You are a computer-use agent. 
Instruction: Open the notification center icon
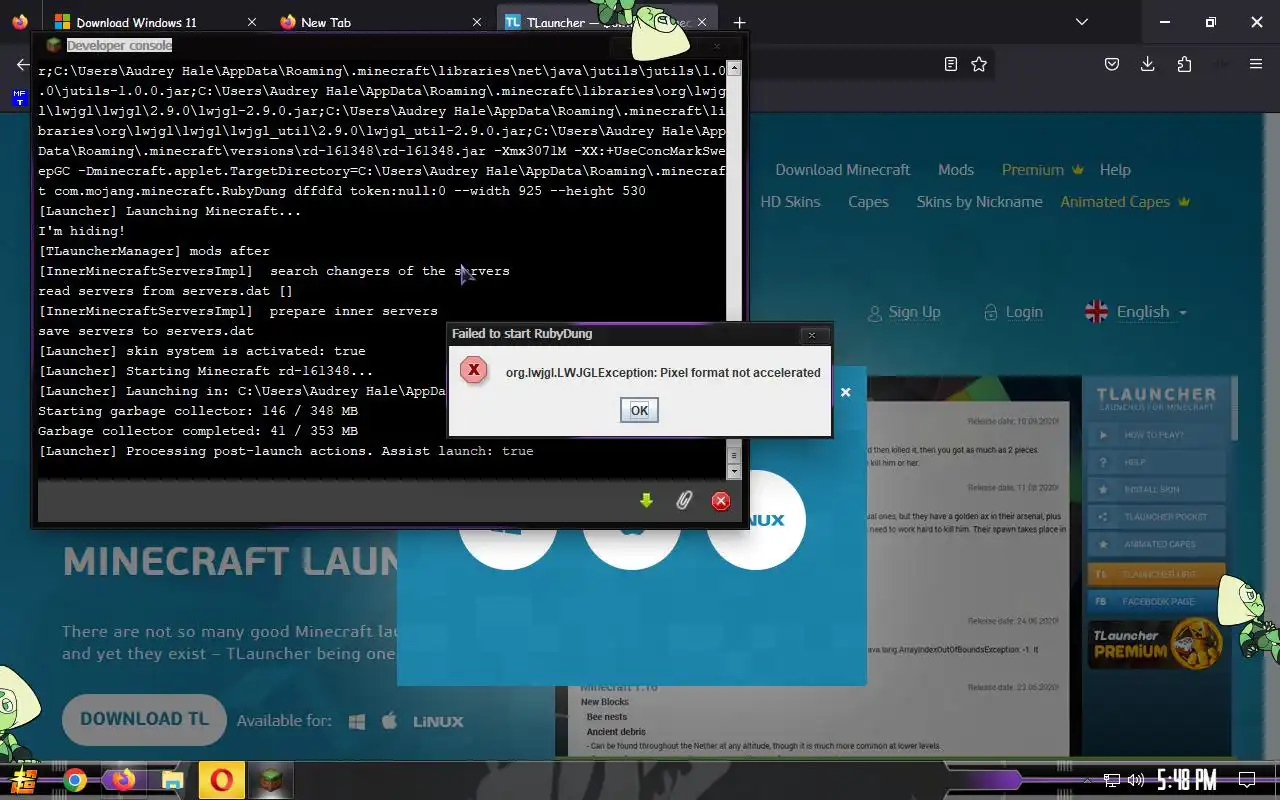coord(1247,780)
